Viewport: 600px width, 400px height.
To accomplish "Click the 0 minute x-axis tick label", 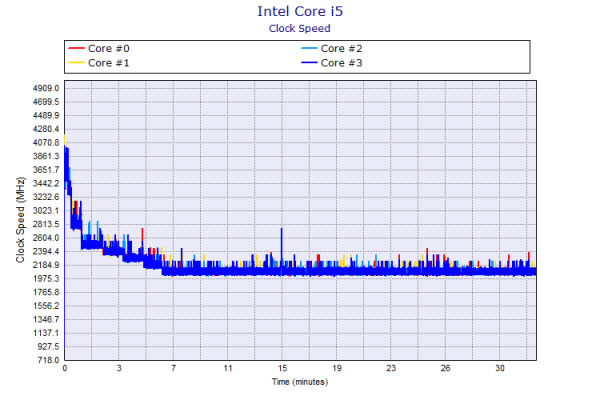I will coord(65,368).
